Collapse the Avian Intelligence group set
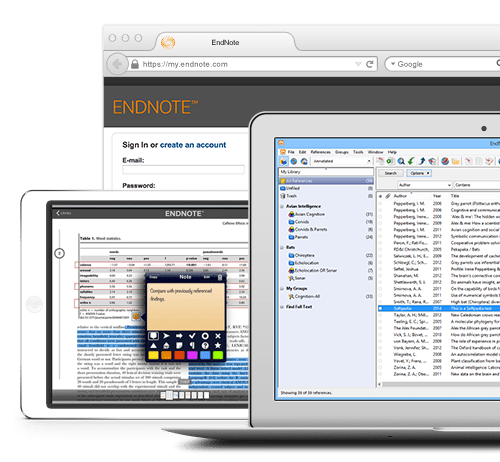 coord(282,206)
